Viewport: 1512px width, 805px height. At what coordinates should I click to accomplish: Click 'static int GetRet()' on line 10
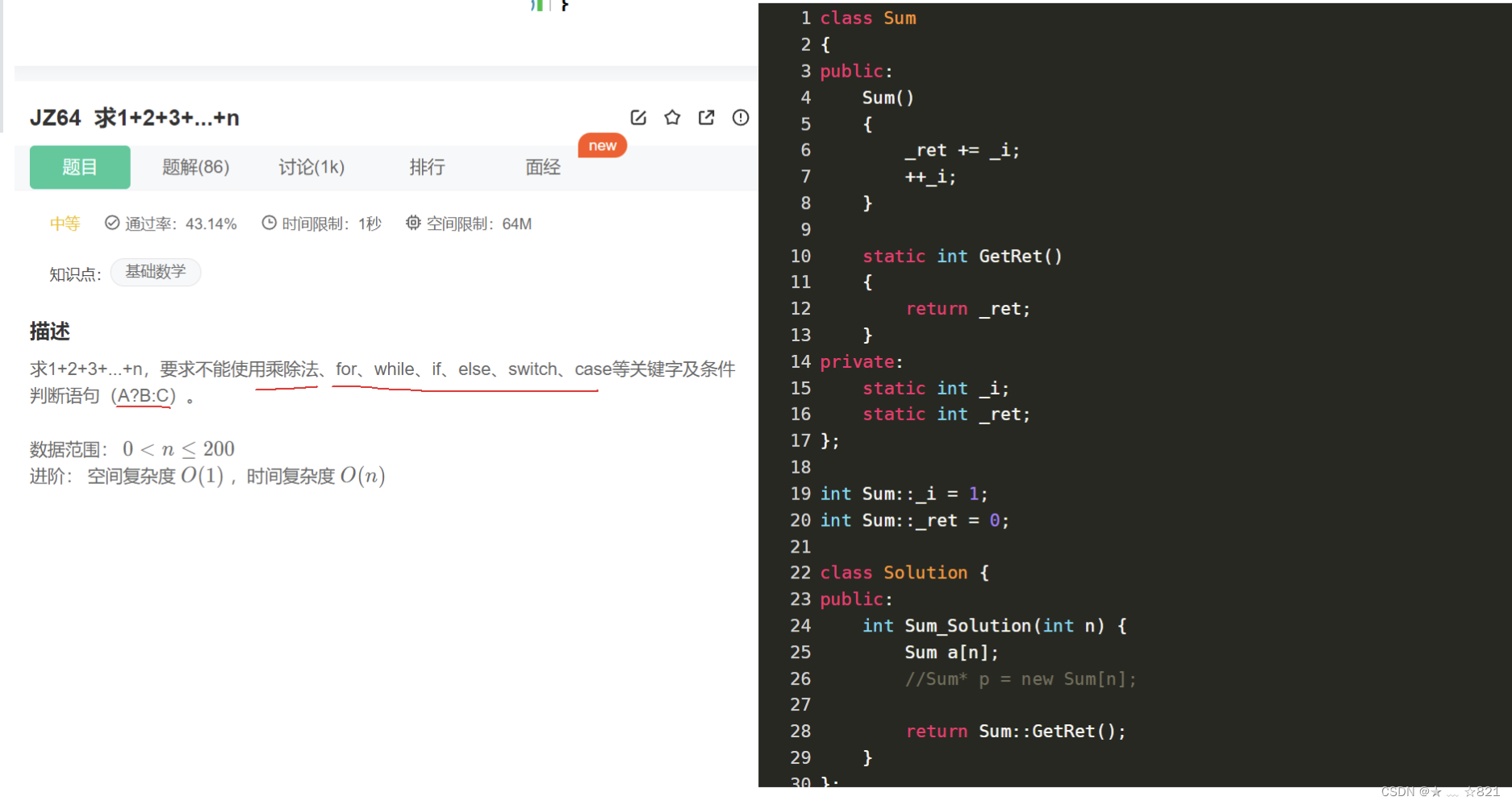pyautogui.click(x=963, y=256)
